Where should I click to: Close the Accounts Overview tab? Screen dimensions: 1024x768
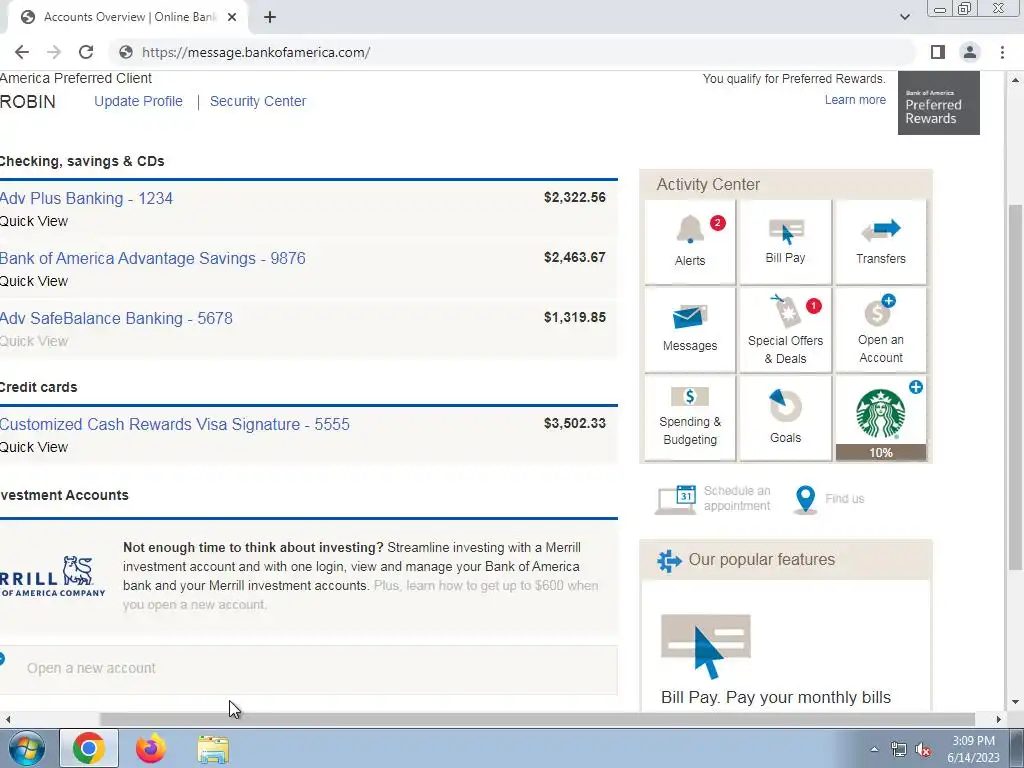point(232,18)
